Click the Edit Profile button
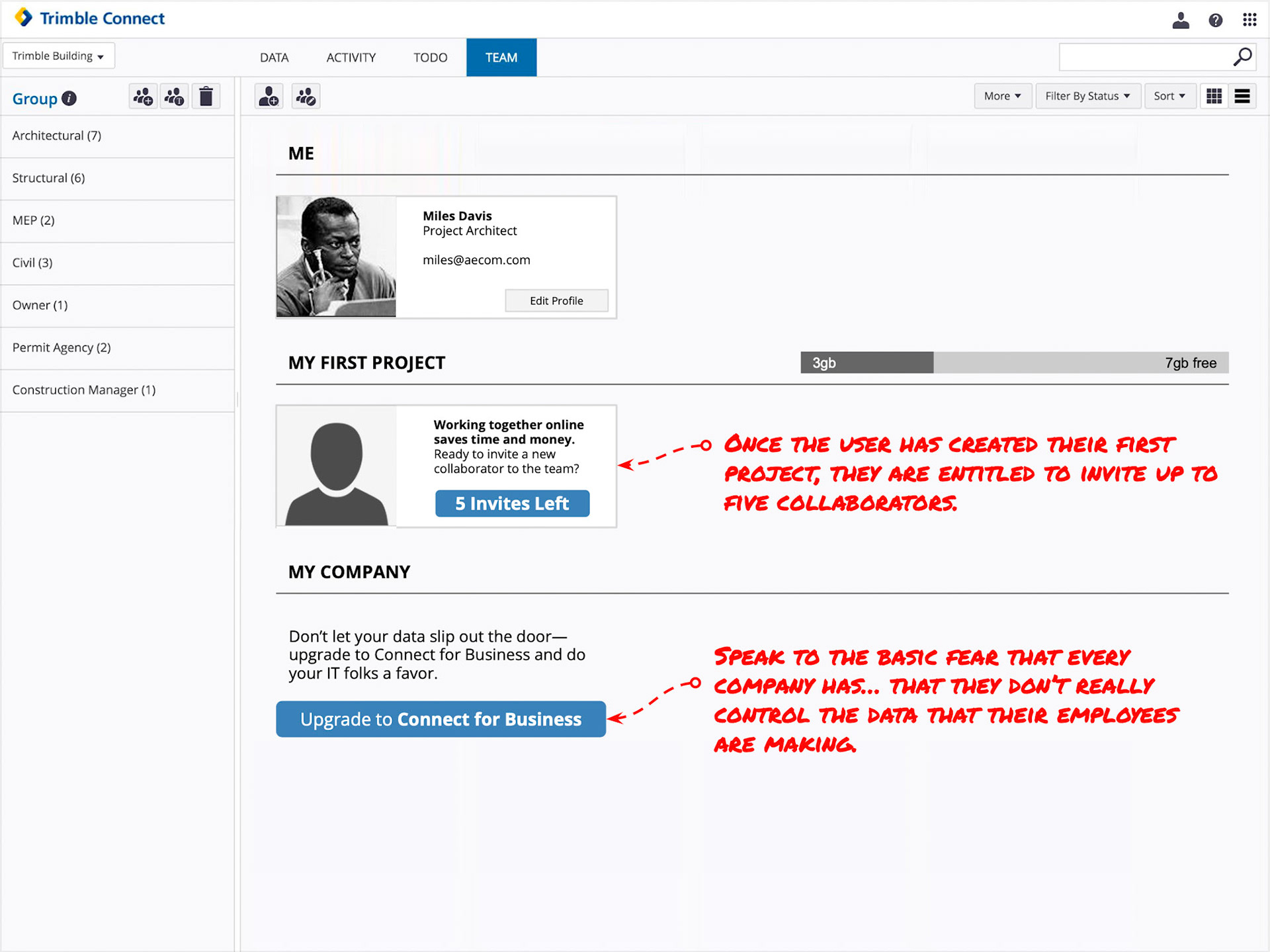 [556, 301]
